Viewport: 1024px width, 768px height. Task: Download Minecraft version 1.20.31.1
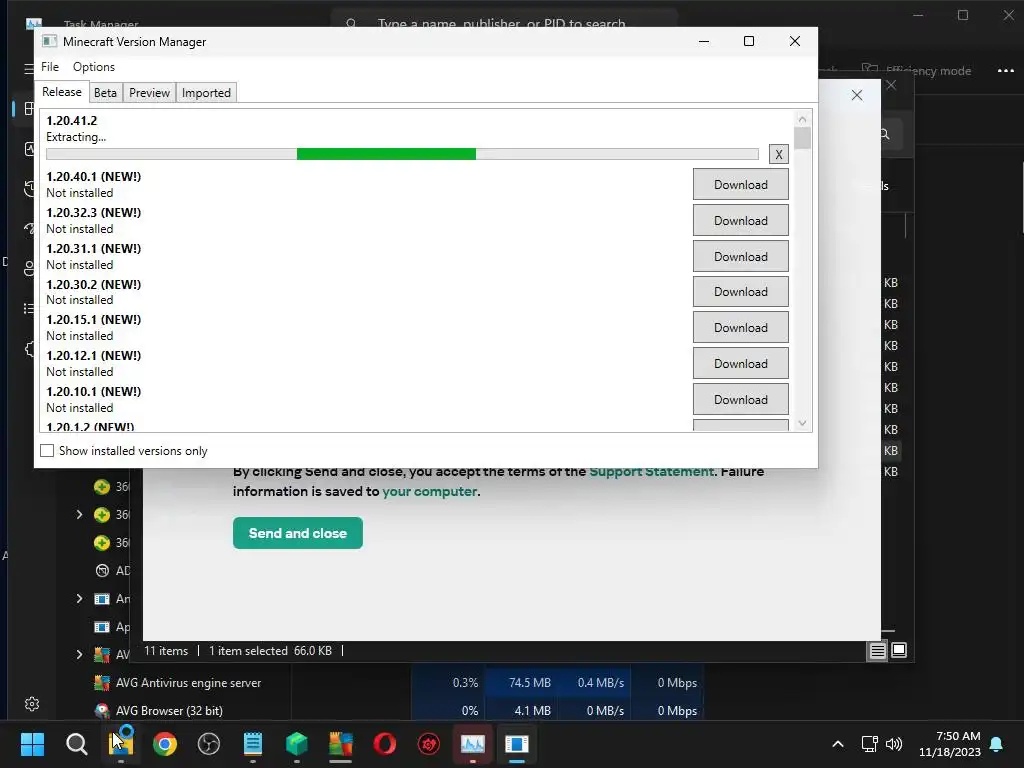click(x=741, y=257)
